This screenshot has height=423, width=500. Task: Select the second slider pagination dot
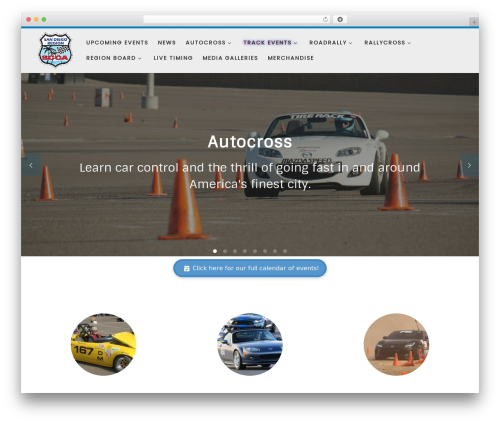click(225, 251)
